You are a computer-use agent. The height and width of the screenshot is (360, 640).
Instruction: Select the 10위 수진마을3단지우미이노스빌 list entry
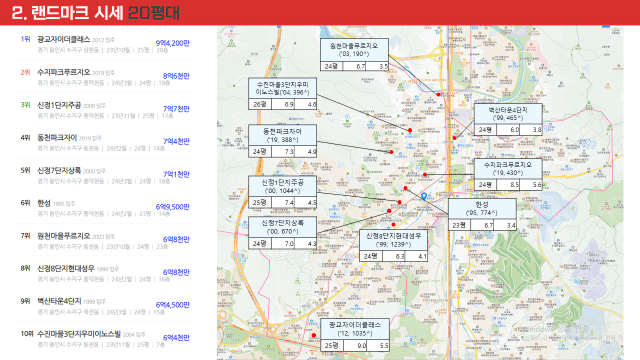[105, 339]
